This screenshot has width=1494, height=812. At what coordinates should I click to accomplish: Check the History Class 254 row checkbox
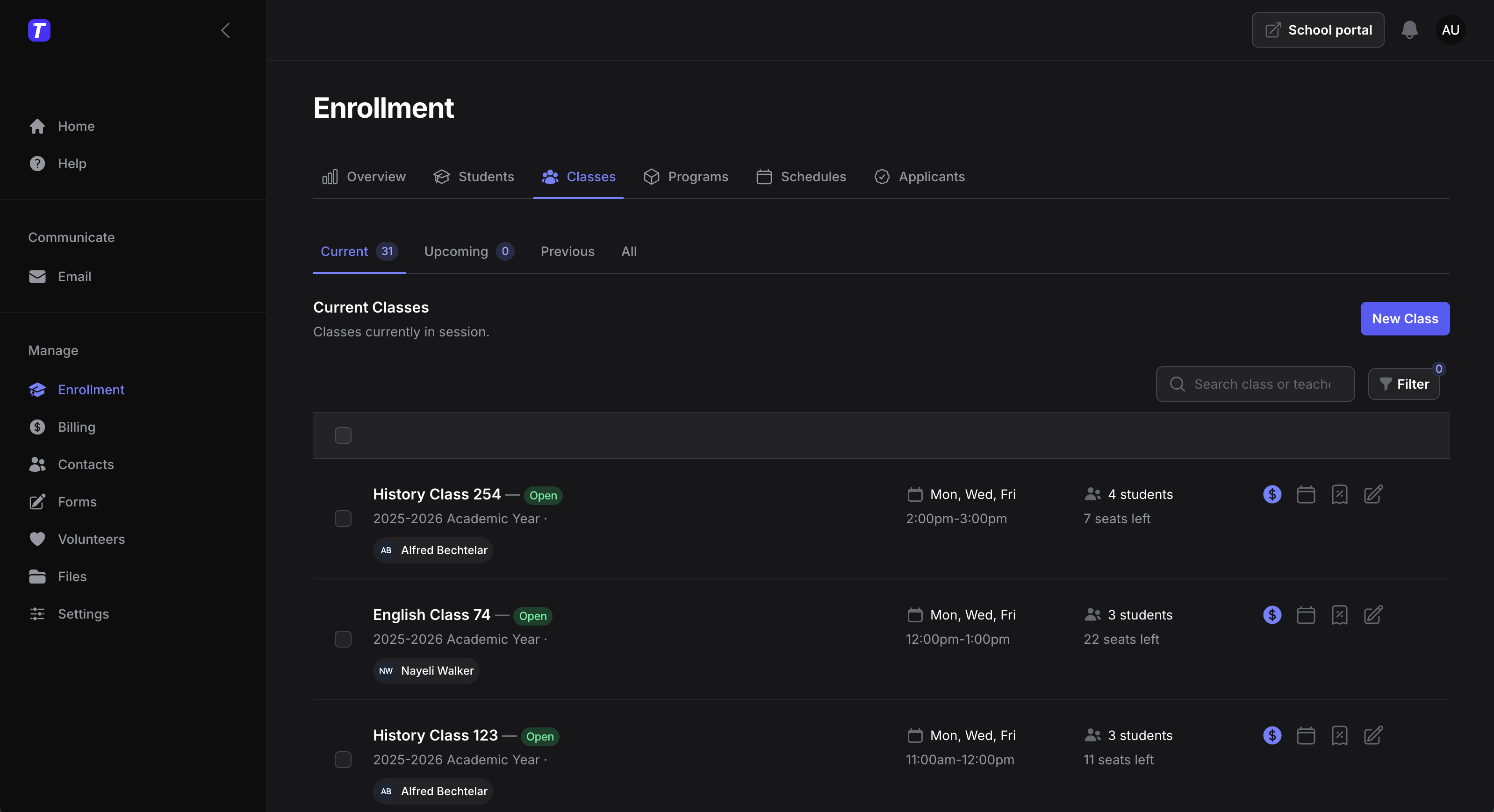coord(343,519)
